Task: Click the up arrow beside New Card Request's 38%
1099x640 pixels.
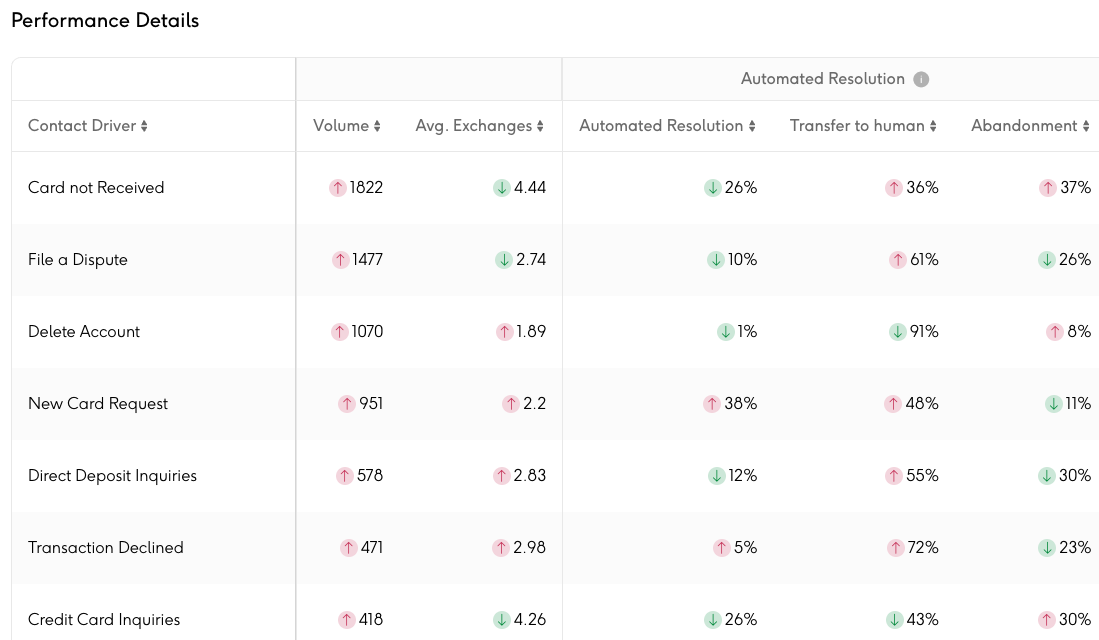Action: pos(713,403)
